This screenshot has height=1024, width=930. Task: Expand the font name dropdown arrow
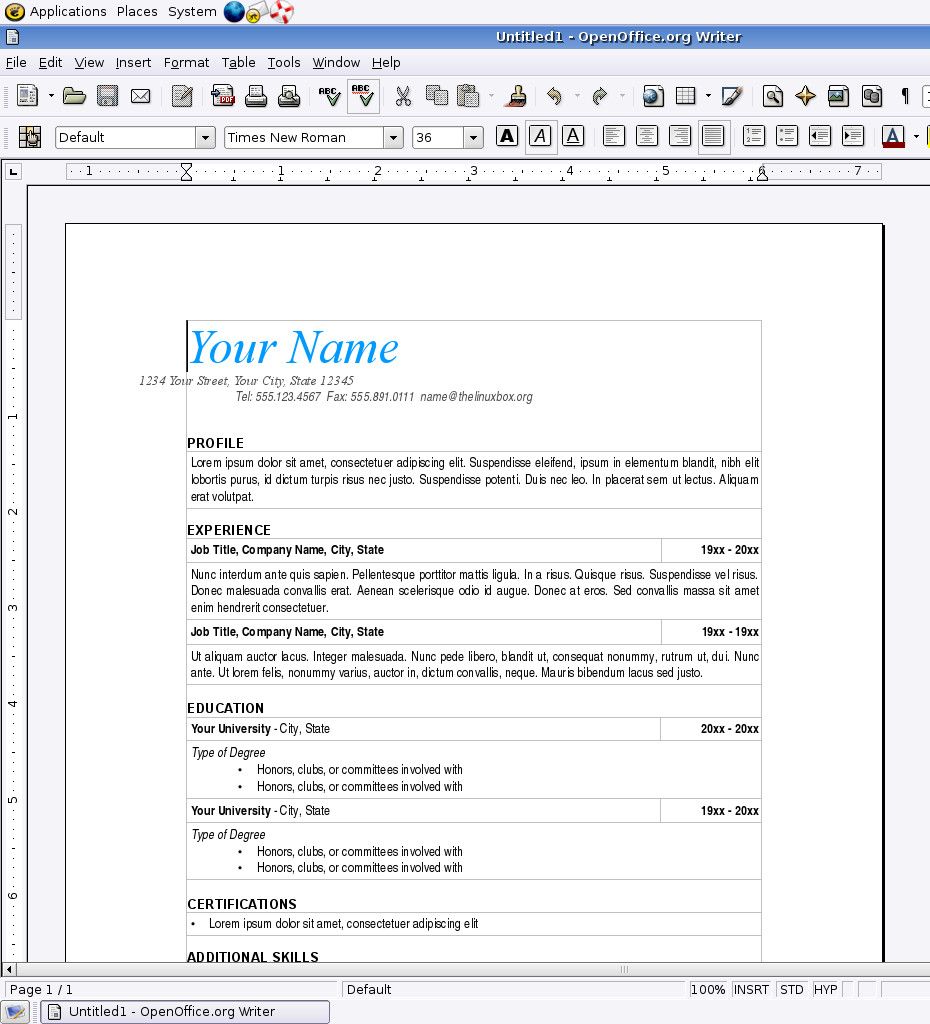tap(393, 138)
